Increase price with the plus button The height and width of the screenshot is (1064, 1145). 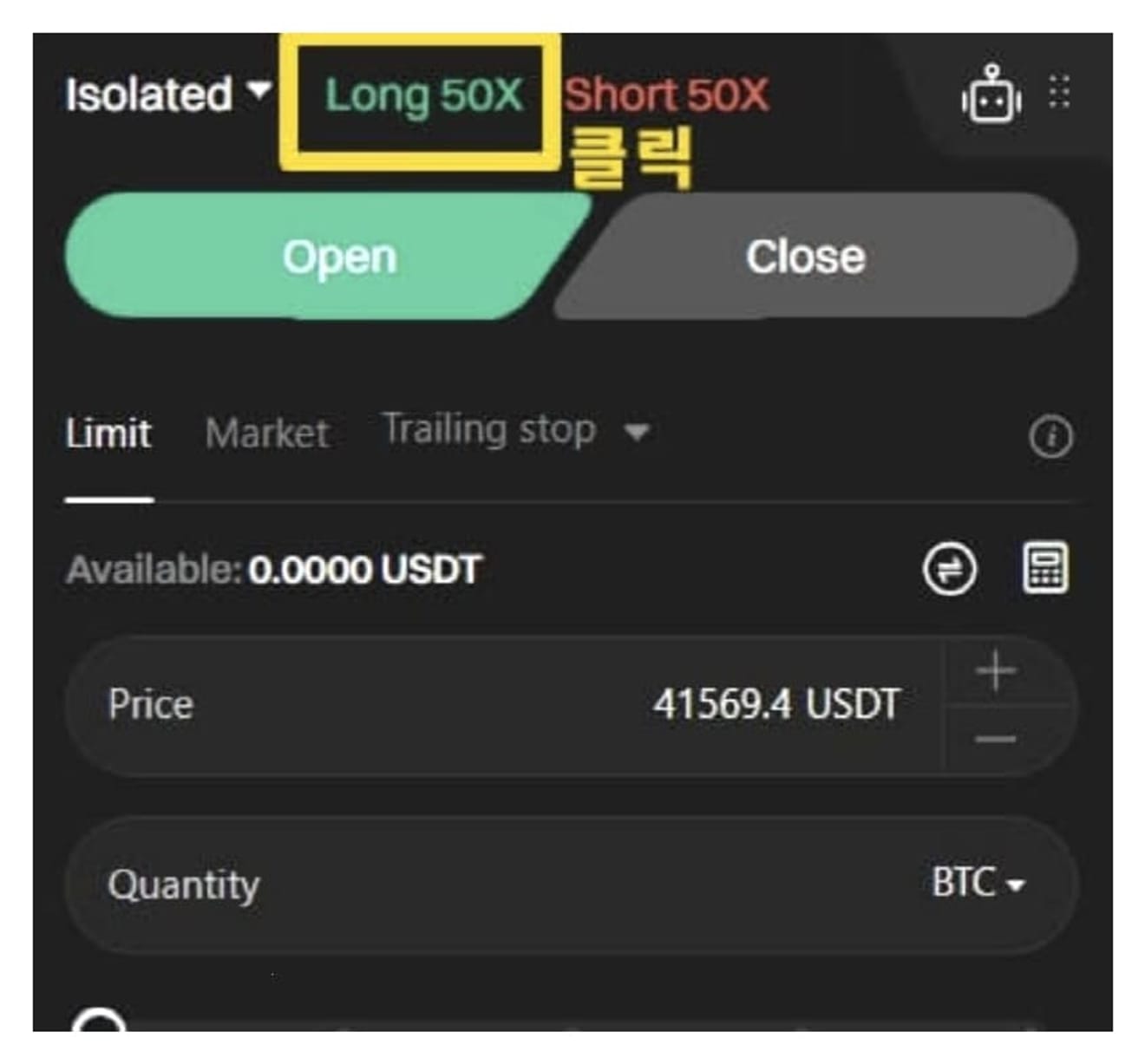[x=996, y=671]
